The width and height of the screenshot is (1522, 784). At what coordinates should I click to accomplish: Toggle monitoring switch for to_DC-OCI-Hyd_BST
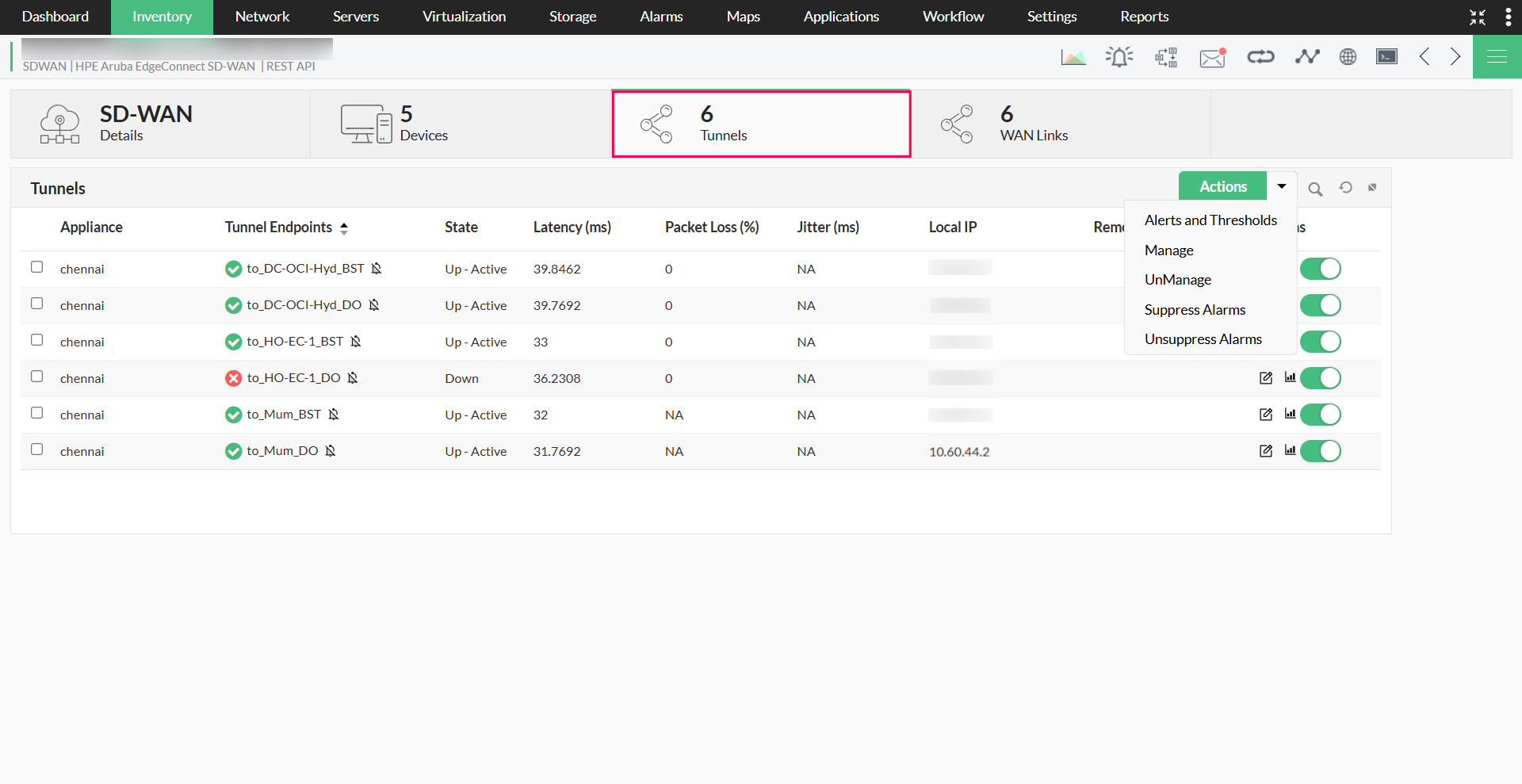click(1321, 269)
